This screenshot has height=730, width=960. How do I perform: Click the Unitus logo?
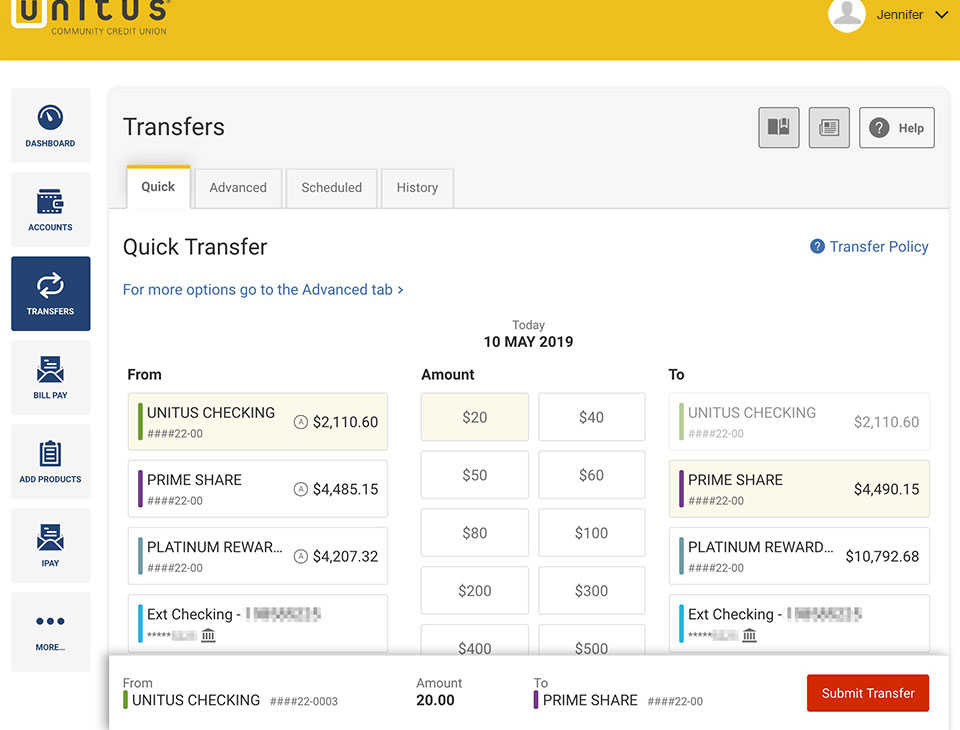[91, 17]
